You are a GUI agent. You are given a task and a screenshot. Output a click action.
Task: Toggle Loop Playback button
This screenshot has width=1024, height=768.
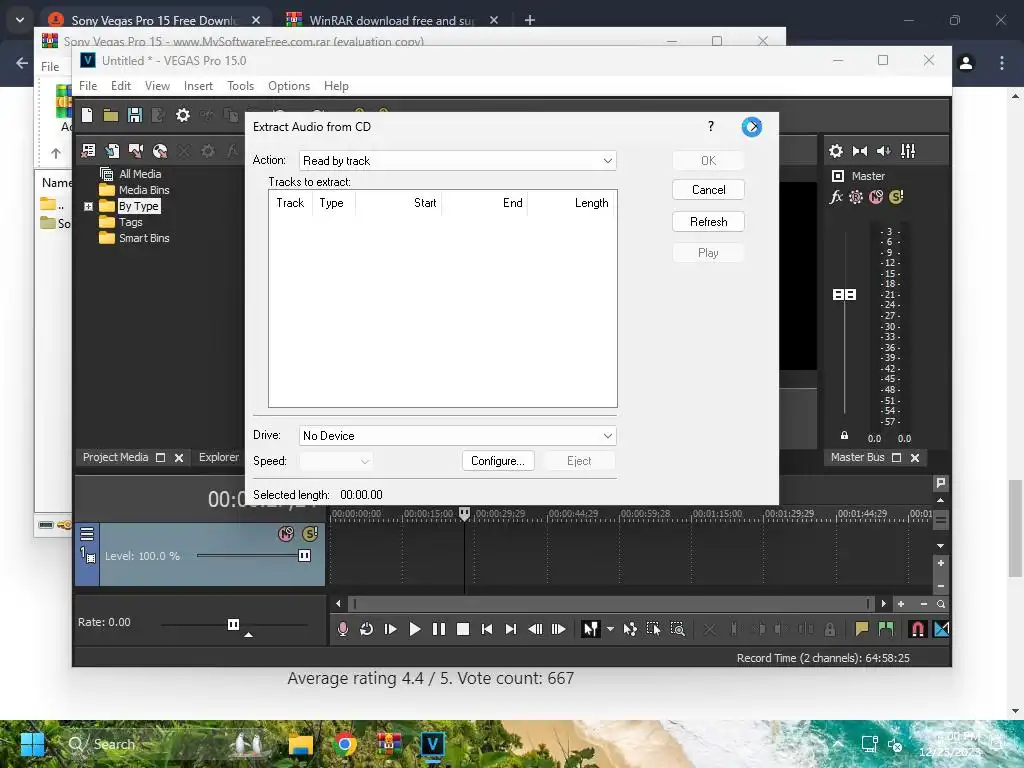(366, 629)
